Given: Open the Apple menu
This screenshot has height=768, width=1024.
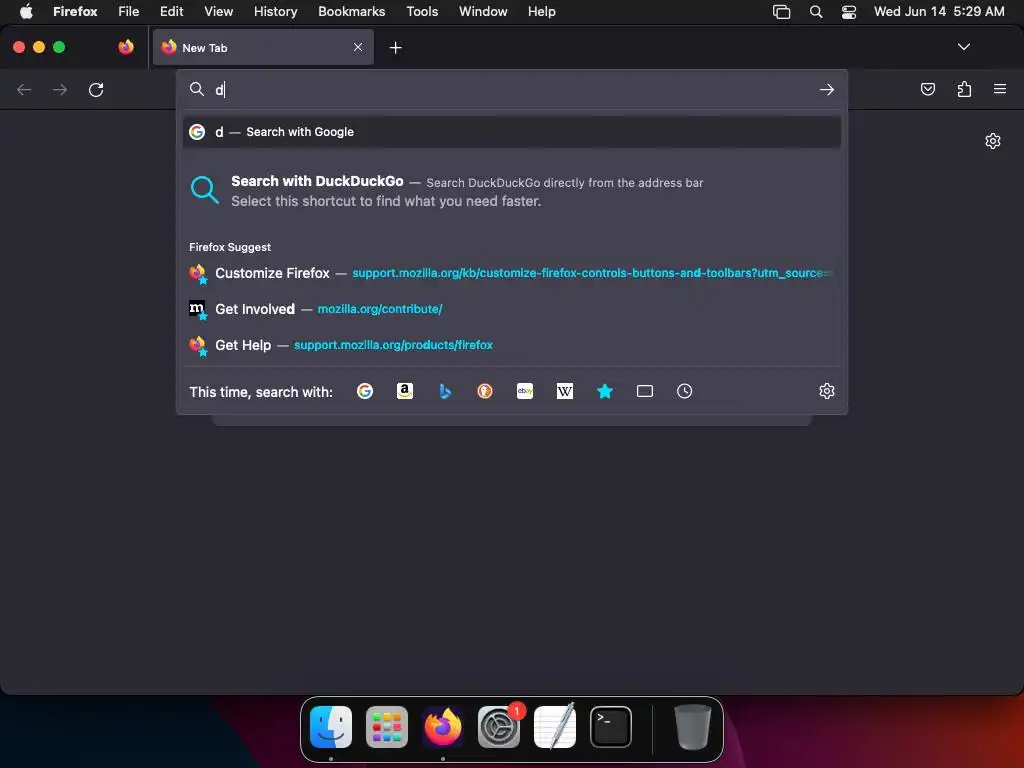Looking at the screenshot, I should coord(26,11).
